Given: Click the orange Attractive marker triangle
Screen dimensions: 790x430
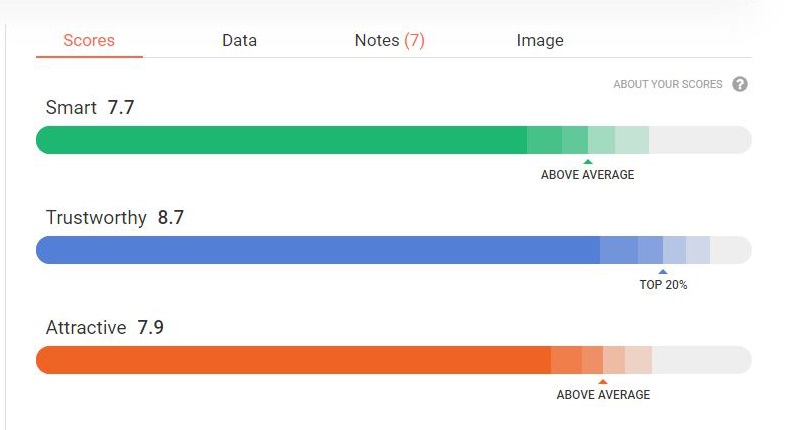Looking at the screenshot, I should 603,382.
